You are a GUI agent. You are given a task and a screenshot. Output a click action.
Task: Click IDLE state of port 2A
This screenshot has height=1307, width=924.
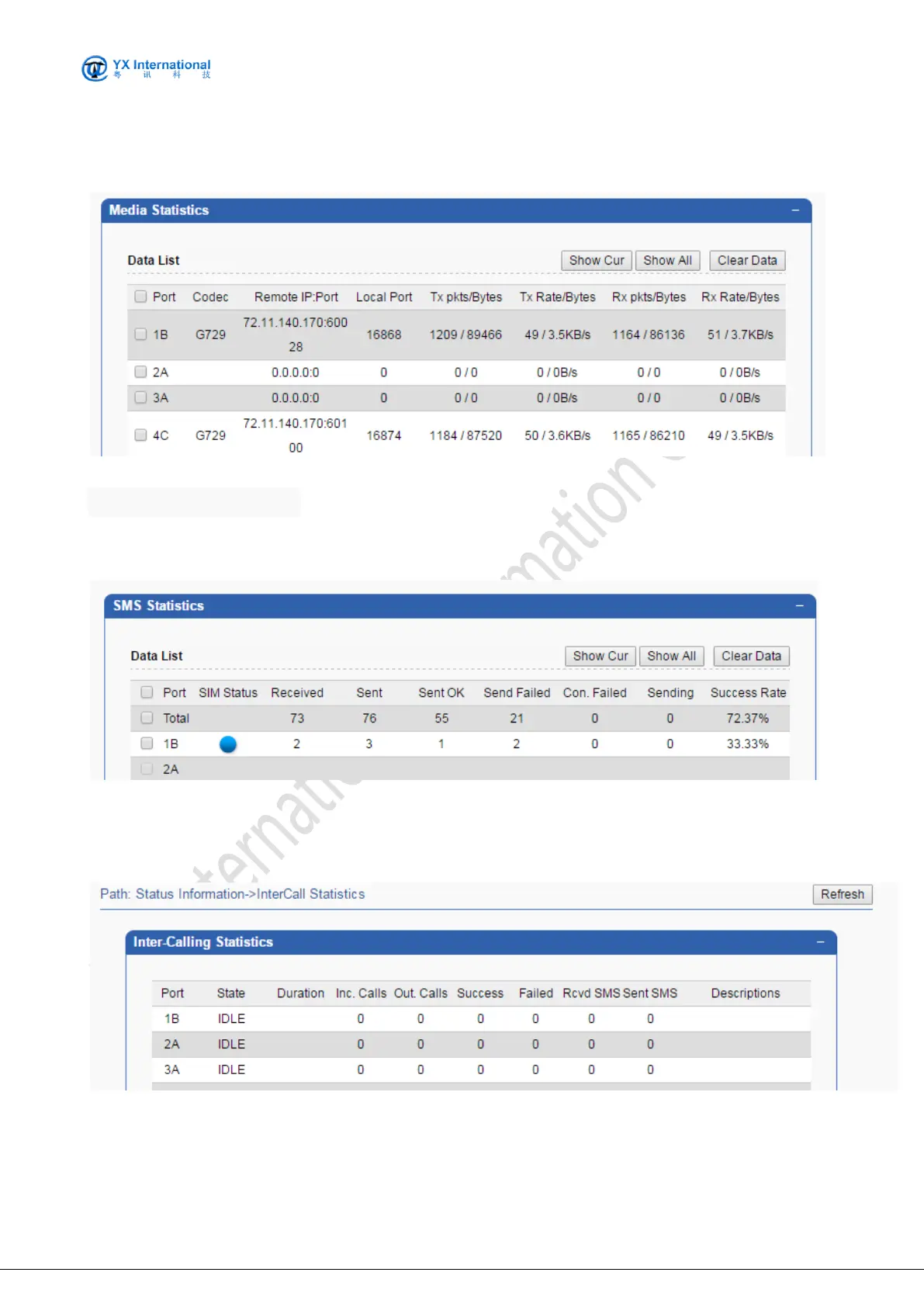pos(231,1045)
